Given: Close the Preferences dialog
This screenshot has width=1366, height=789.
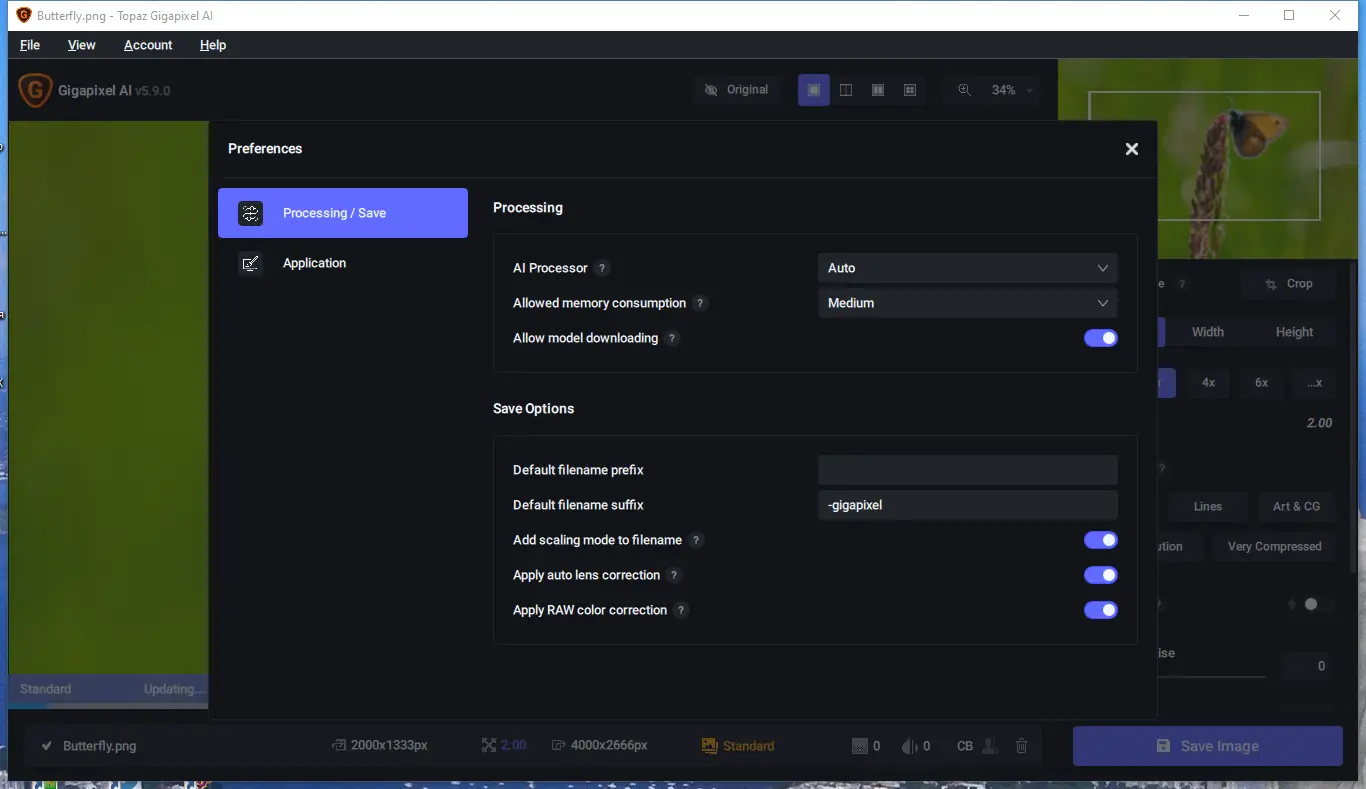Looking at the screenshot, I should point(1132,149).
